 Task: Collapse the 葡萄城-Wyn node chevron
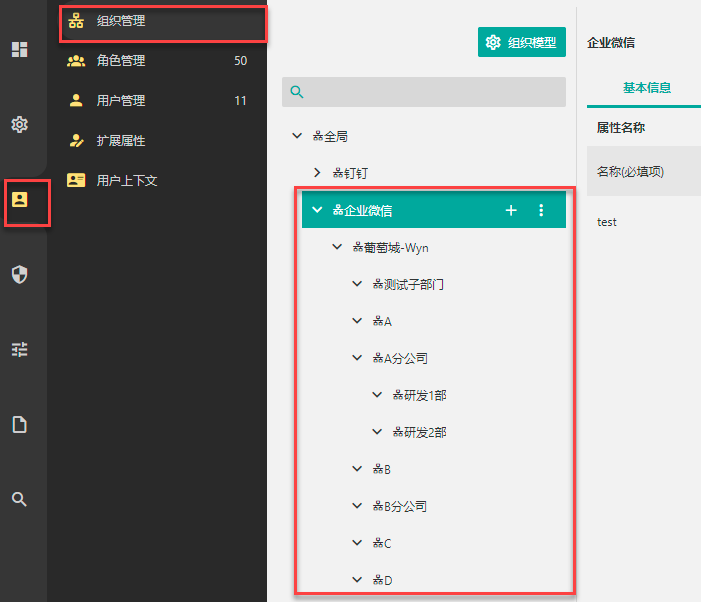(337, 247)
